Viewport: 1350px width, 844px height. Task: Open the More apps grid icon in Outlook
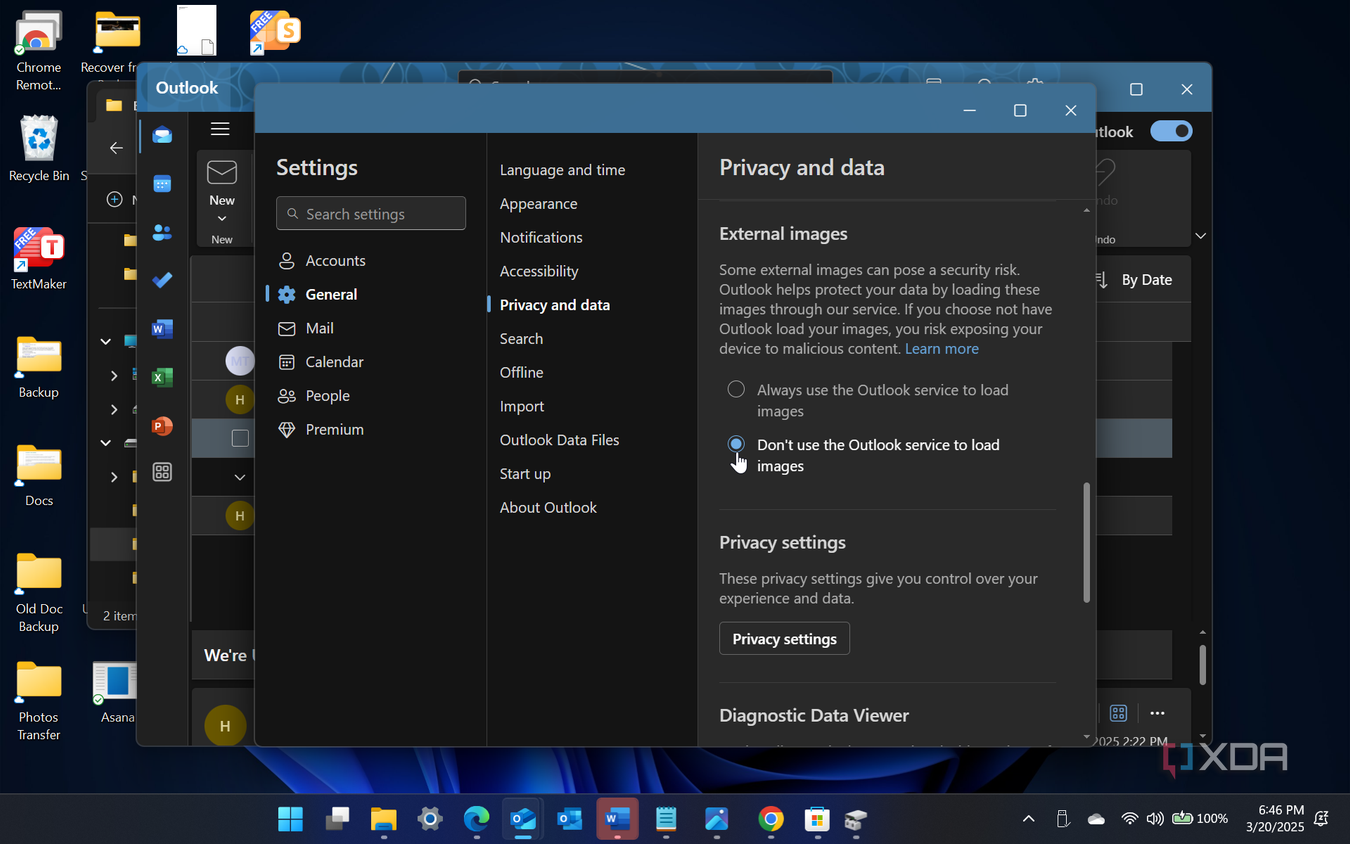(x=162, y=473)
